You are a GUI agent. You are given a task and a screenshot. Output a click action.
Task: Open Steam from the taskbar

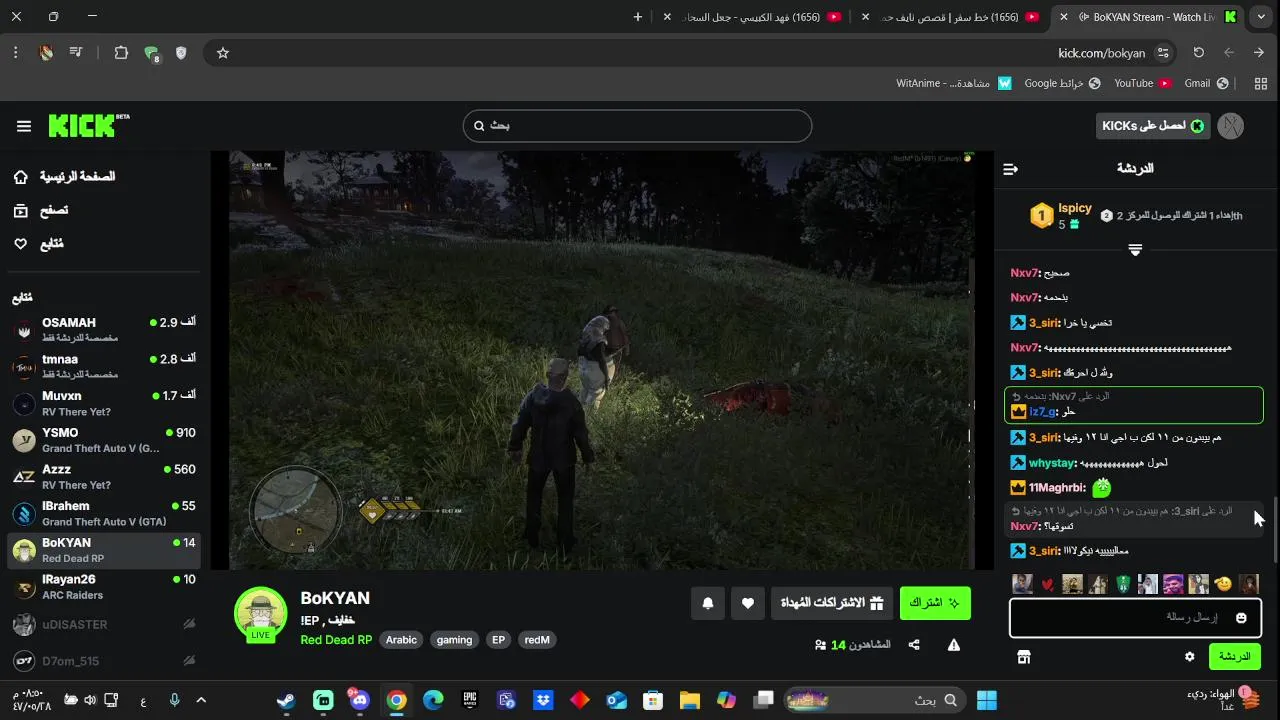287,700
